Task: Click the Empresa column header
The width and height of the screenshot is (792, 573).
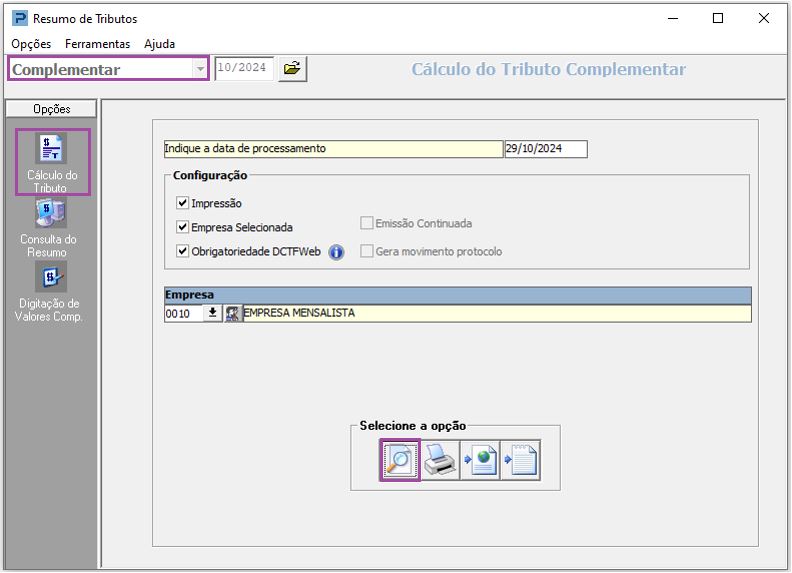Action: pos(458,295)
